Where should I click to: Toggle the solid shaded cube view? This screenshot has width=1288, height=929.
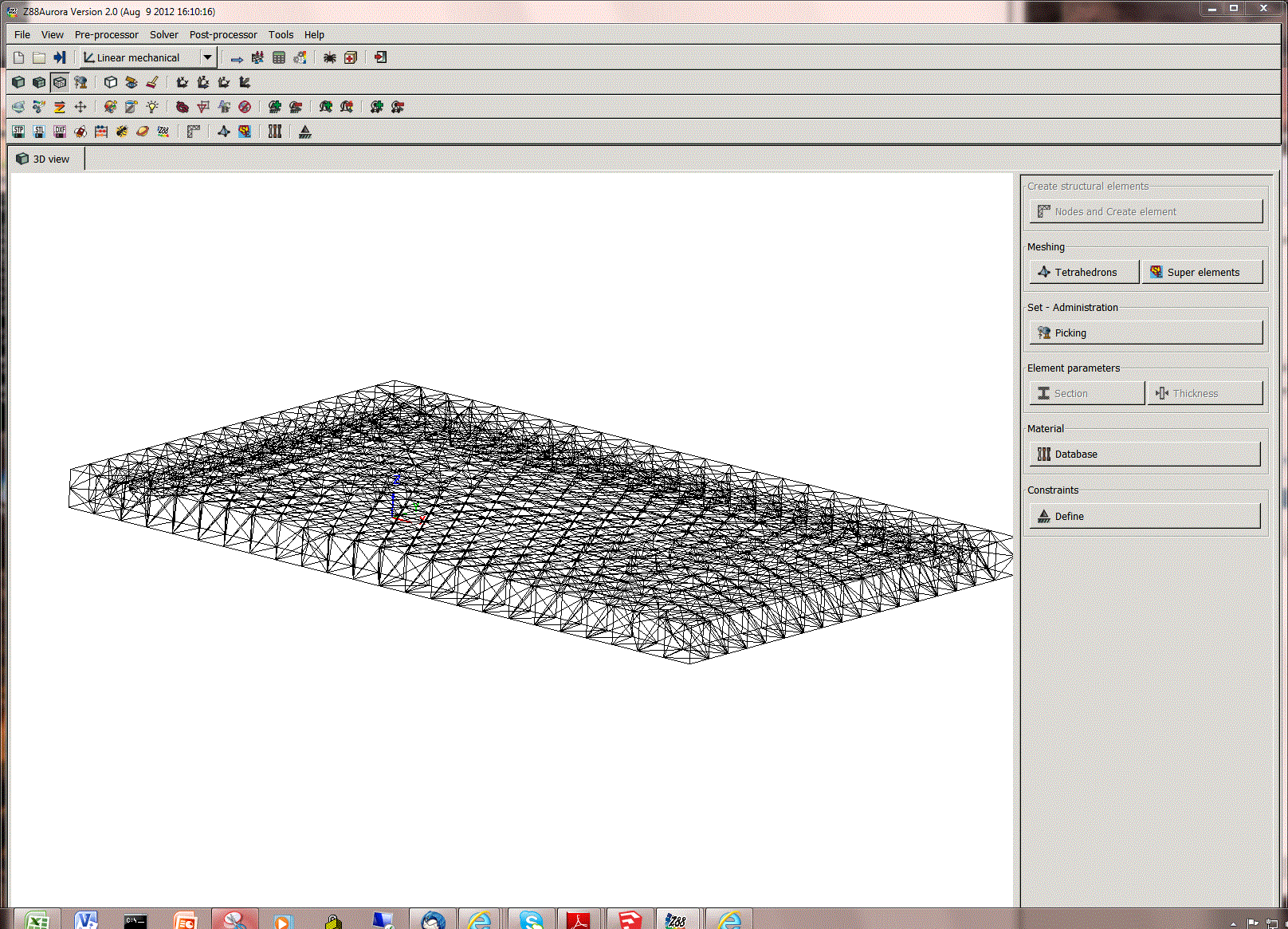coord(18,82)
